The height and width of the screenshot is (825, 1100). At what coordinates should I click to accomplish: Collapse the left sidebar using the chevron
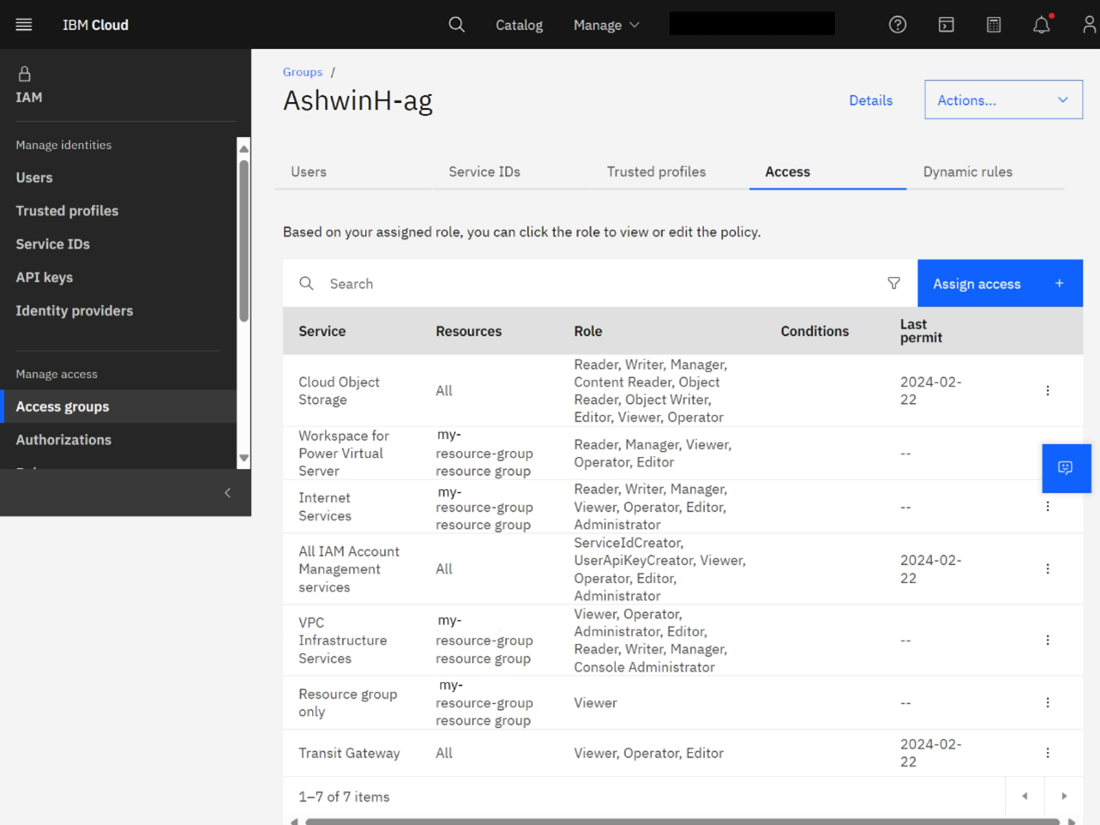click(227, 493)
